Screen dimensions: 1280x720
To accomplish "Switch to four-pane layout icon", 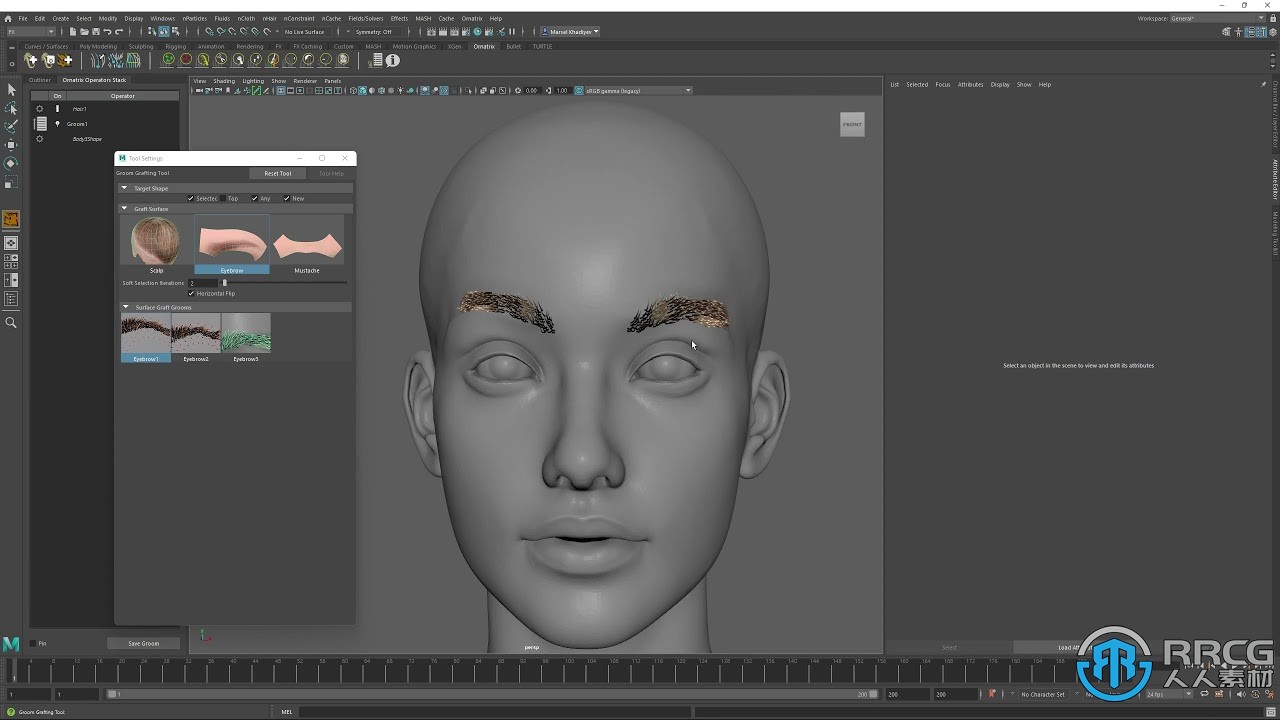I will (x=11, y=262).
